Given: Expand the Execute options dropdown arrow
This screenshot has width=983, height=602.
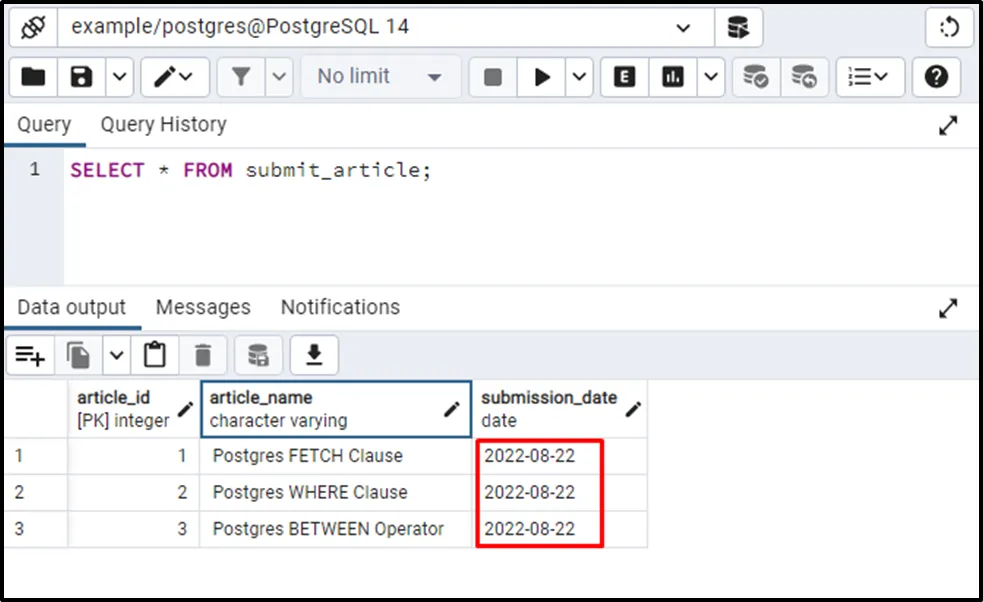Looking at the screenshot, I should point(580,77).
